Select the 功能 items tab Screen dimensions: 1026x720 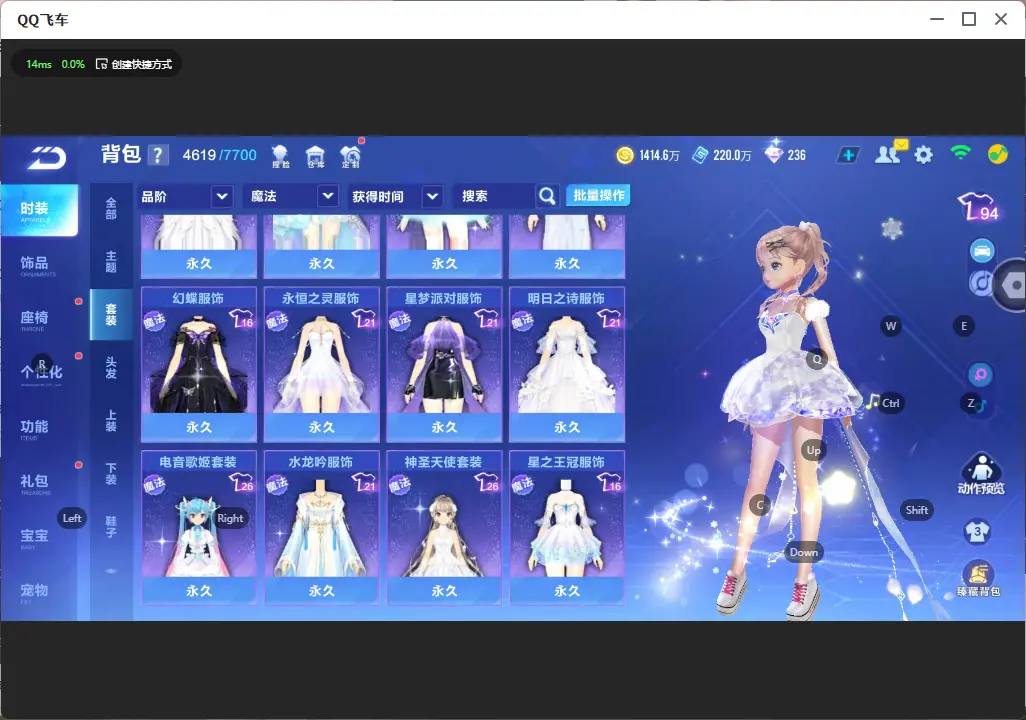pyautogui.click(x=39, y=428)
